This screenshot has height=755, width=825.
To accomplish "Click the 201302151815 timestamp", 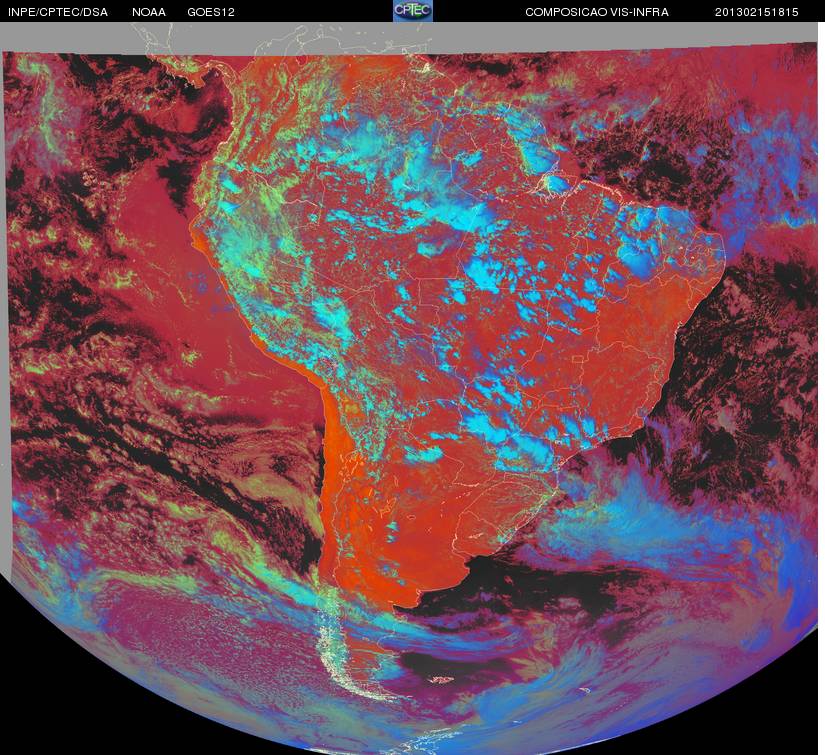I will coord(757,12).
